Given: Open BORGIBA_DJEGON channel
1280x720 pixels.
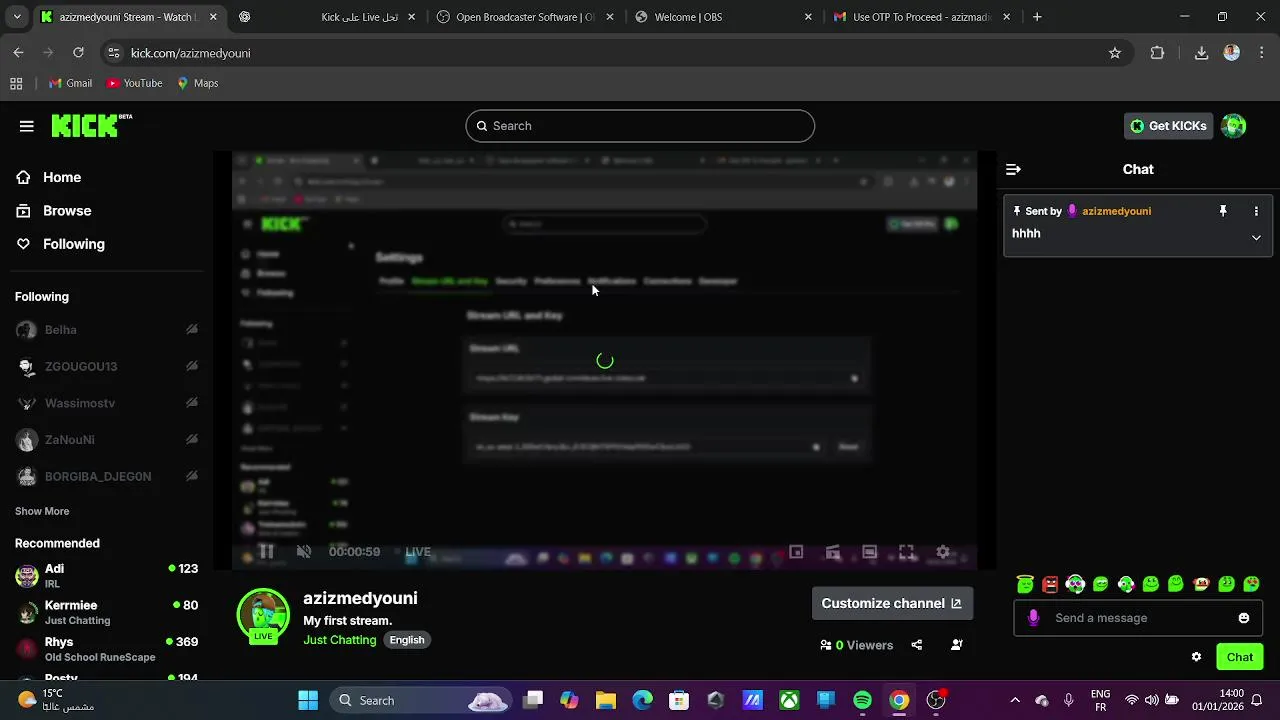Looking at the screenshot, I should pyautogui.click(x=106, y=477).
